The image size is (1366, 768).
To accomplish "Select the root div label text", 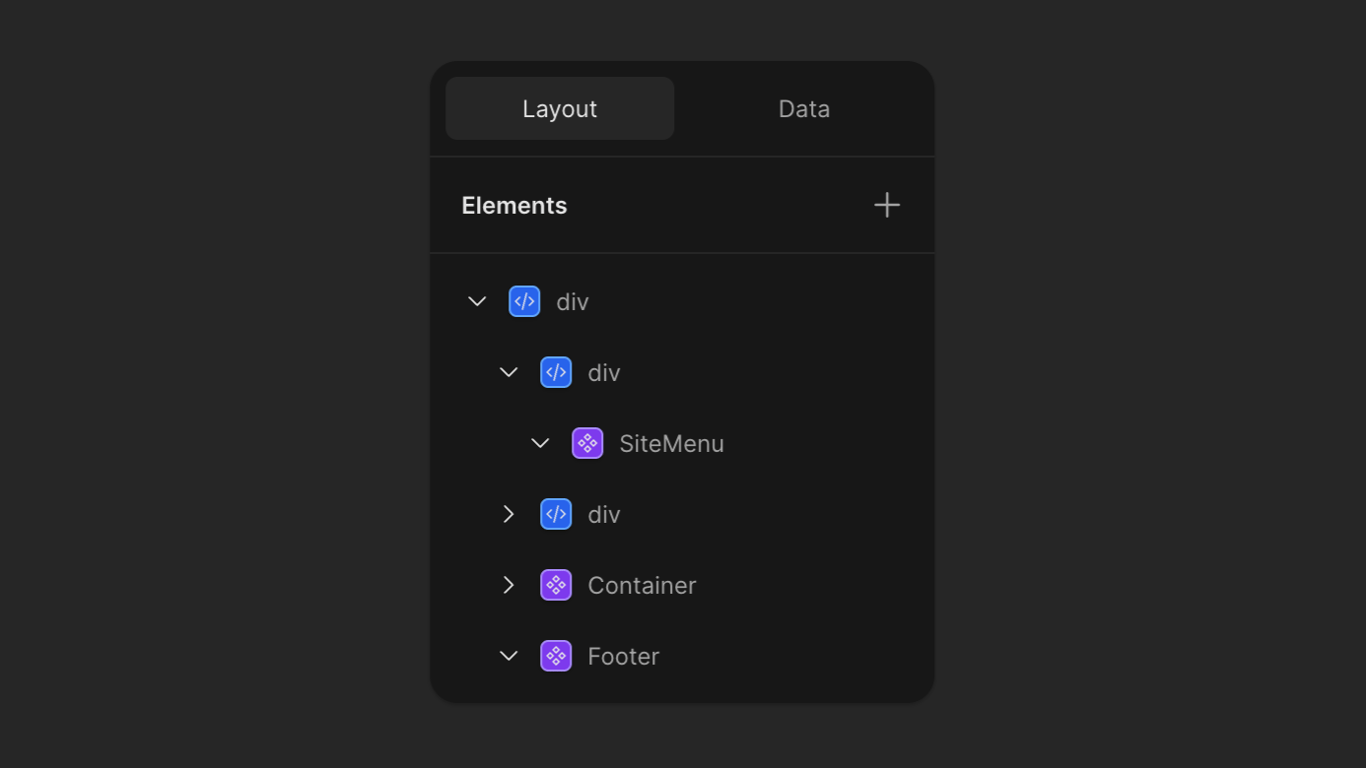I will [572, 301].
